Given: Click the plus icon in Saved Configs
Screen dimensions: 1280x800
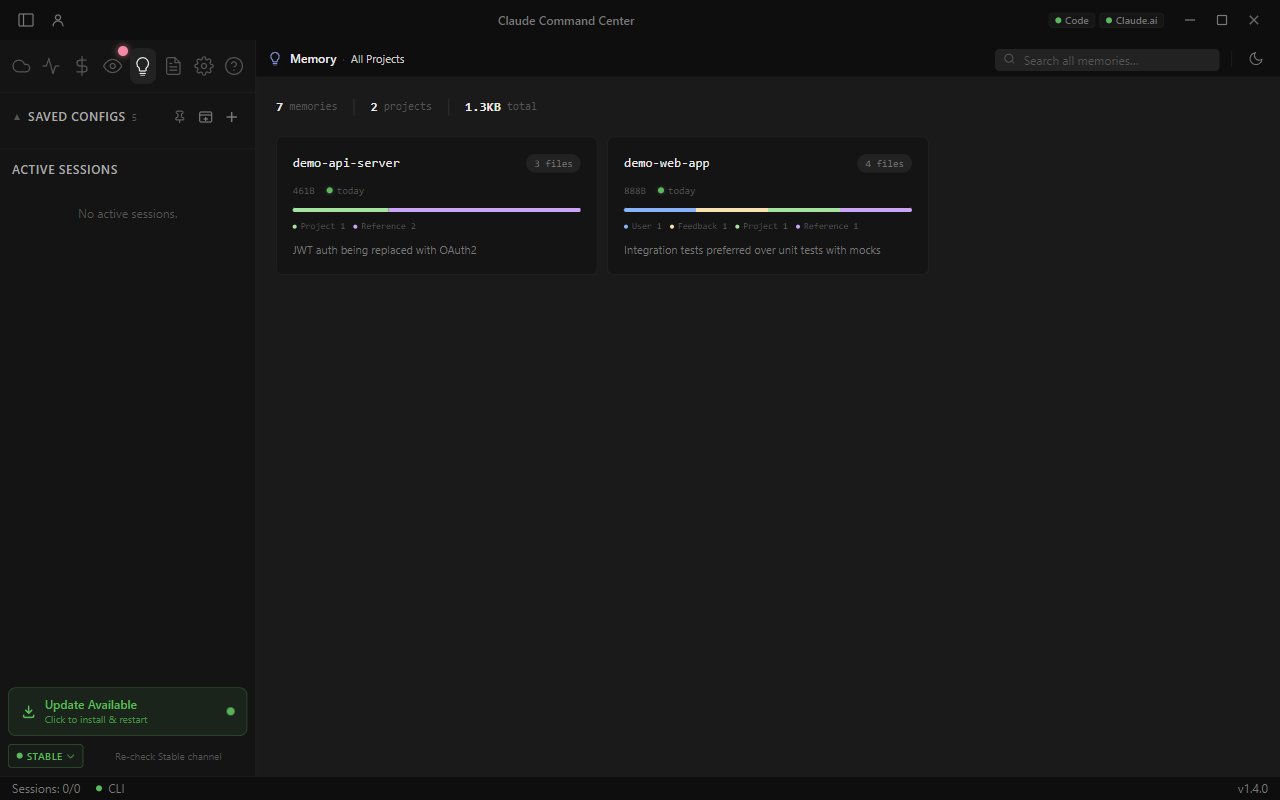Looking at the screenshot, I should (x=232, y=117).
